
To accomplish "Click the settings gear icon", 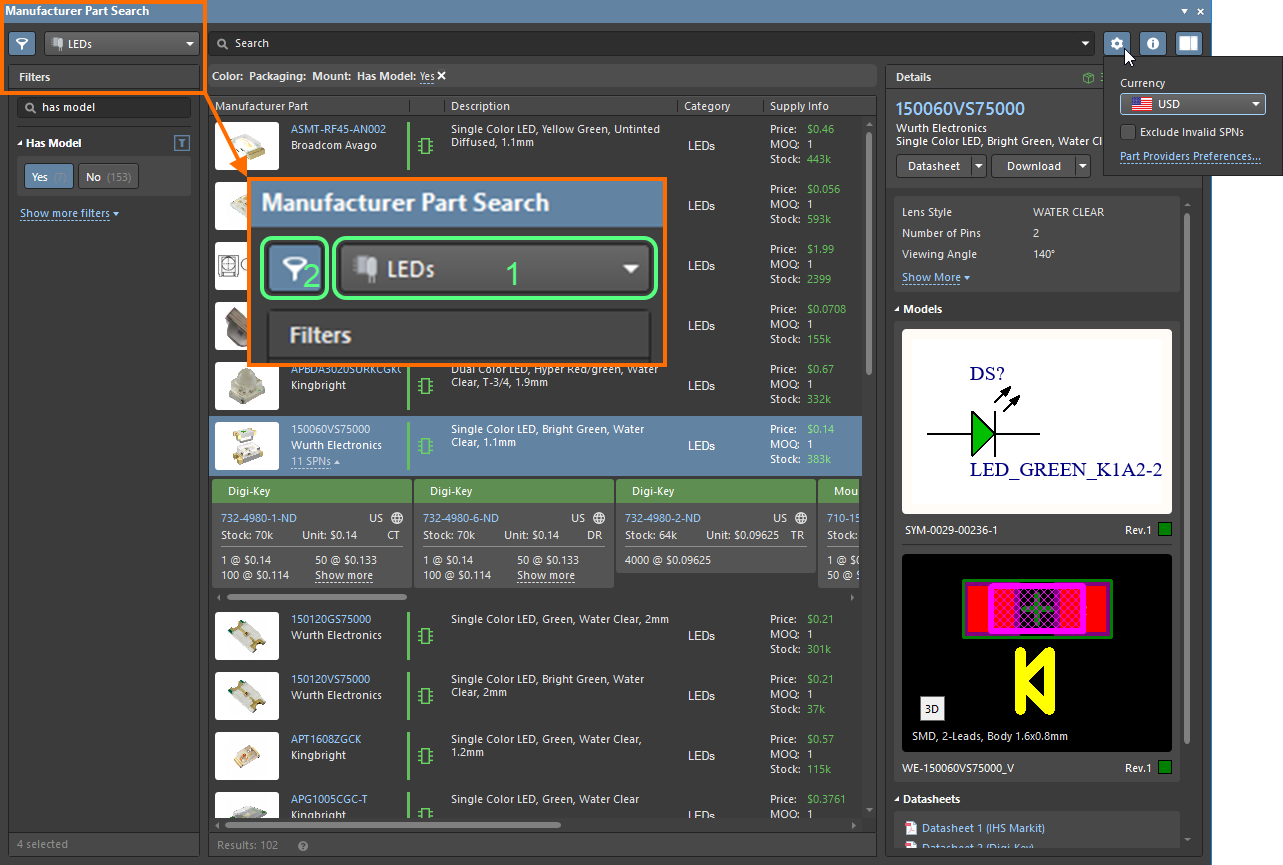I will point(1117,43).
